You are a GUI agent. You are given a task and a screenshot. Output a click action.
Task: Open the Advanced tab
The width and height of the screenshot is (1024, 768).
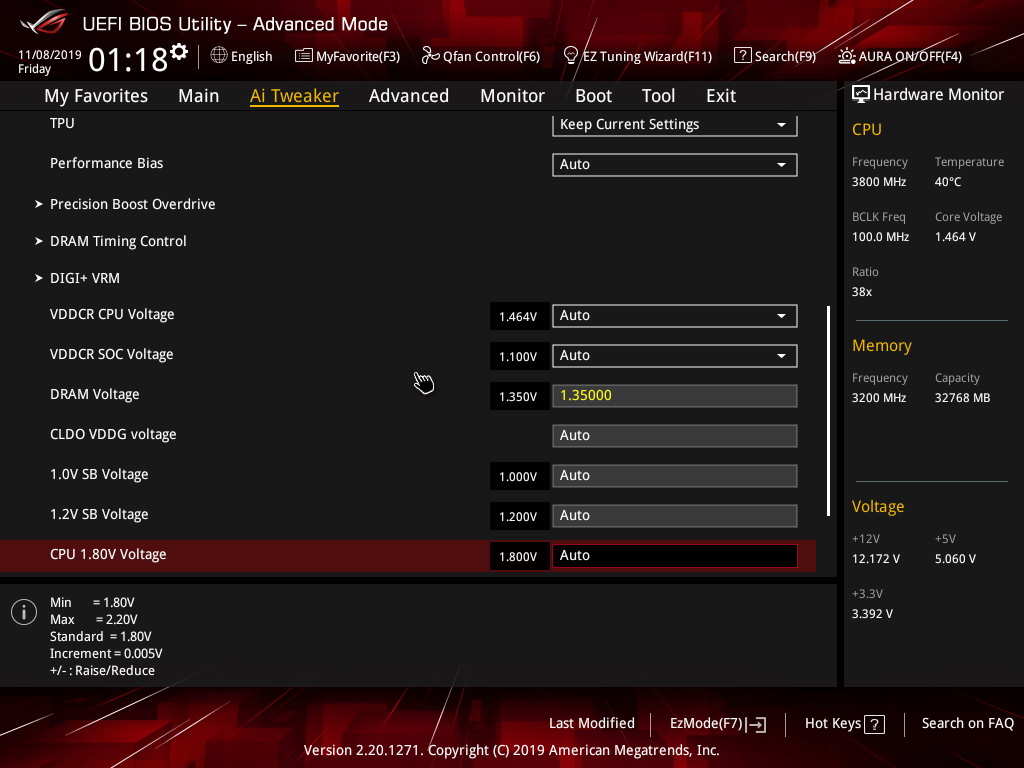tap(409, 96)
